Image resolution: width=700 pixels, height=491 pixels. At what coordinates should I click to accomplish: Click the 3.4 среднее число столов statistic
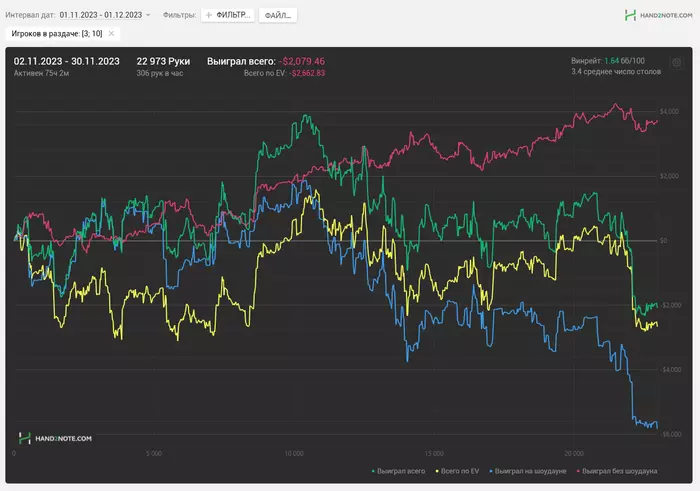click(616, 72)
